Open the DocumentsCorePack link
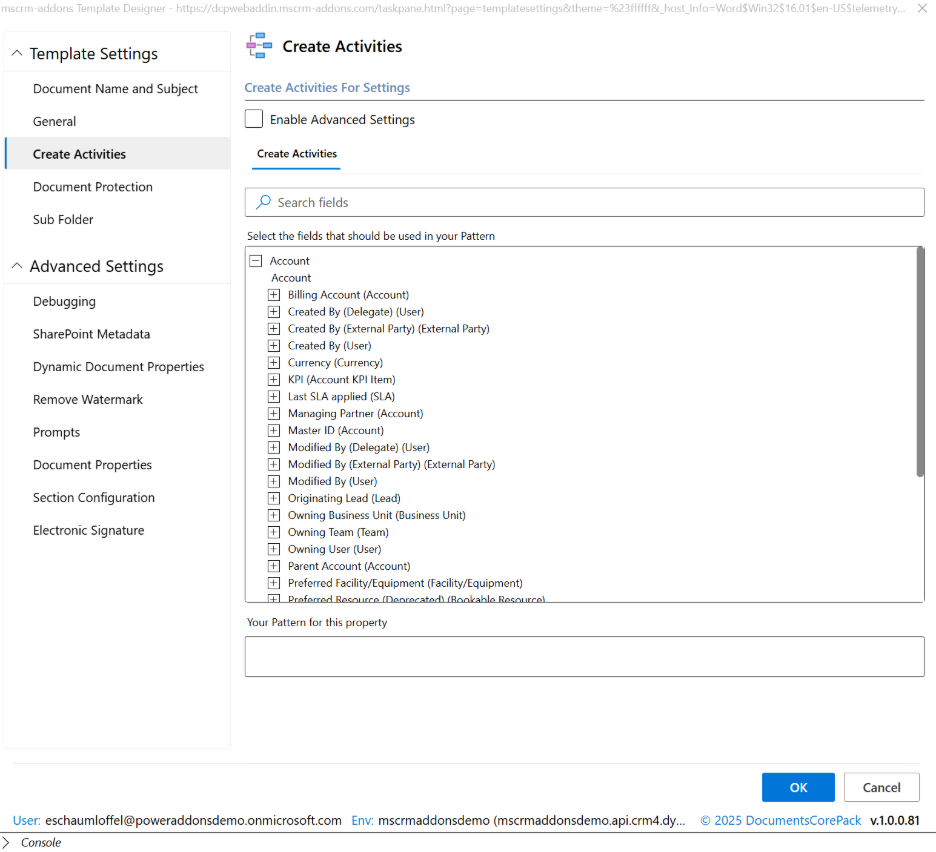 (x=780, y=820)
